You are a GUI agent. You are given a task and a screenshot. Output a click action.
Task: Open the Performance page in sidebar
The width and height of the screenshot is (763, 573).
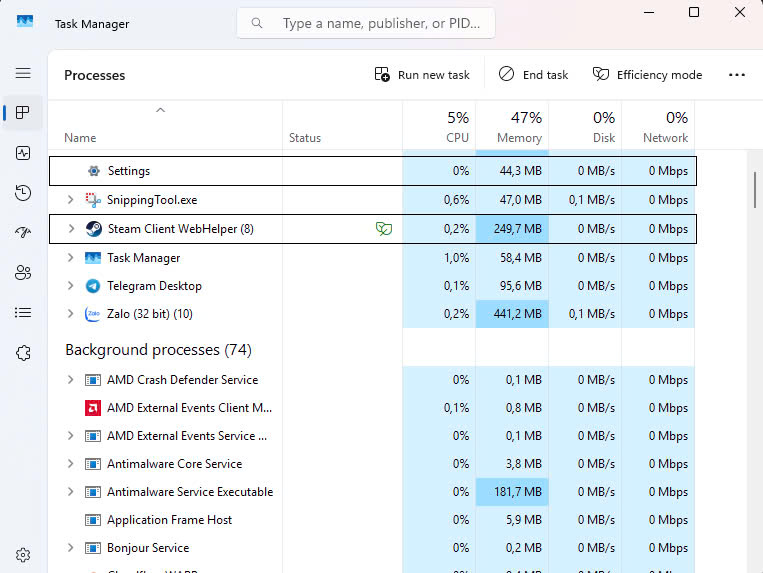(23, 153)
